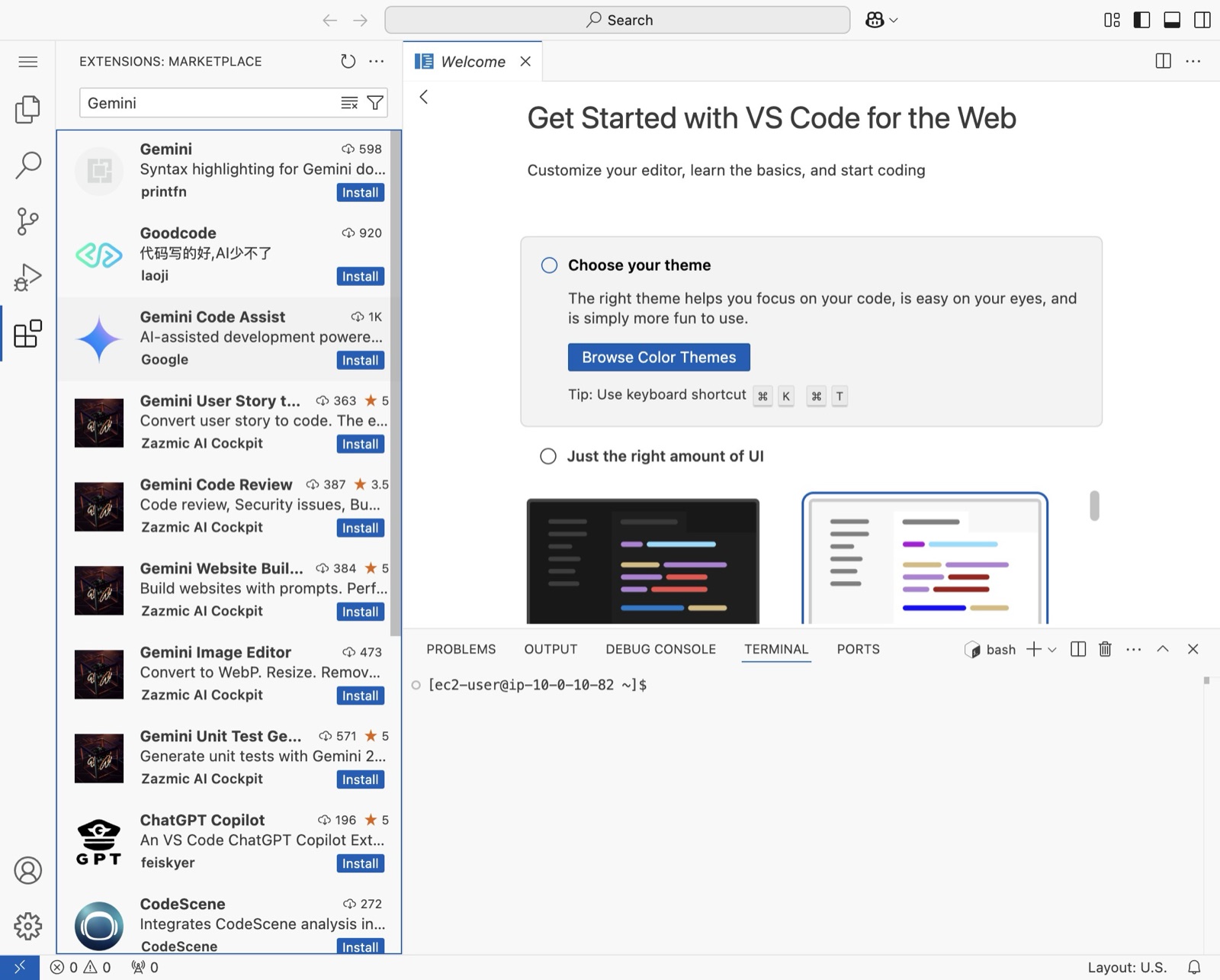Open the Run and Debug view
The height and width of the screenshot is (980, 1220).
28,277
